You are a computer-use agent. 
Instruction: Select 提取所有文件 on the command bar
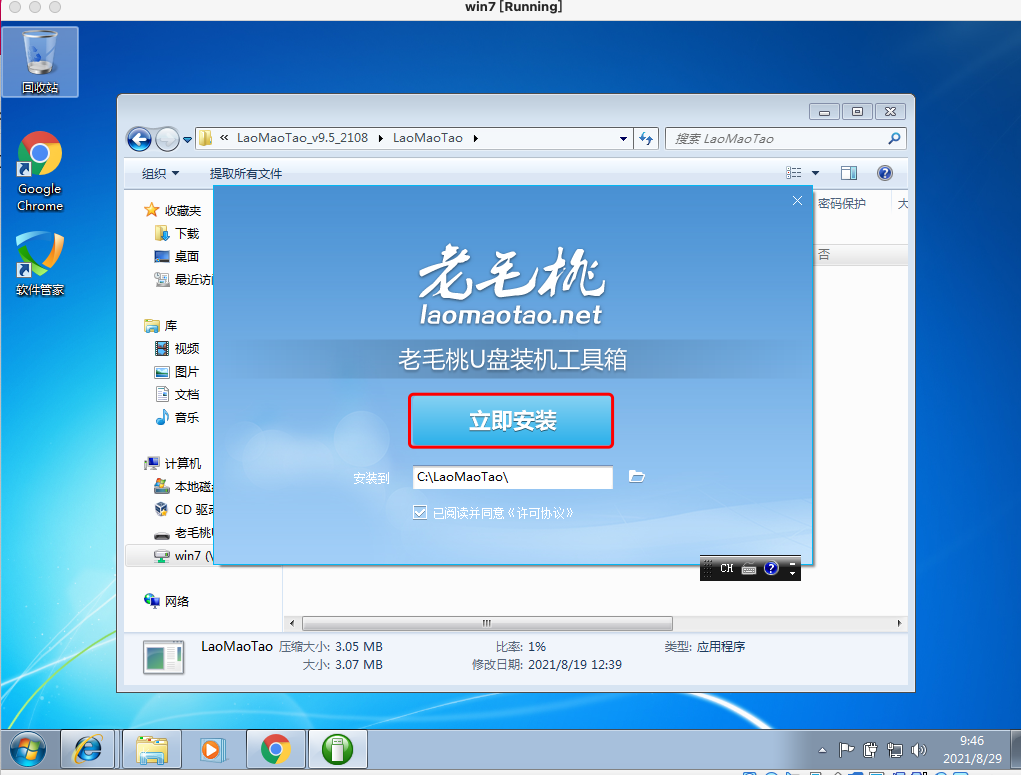(x=246, y=172)
